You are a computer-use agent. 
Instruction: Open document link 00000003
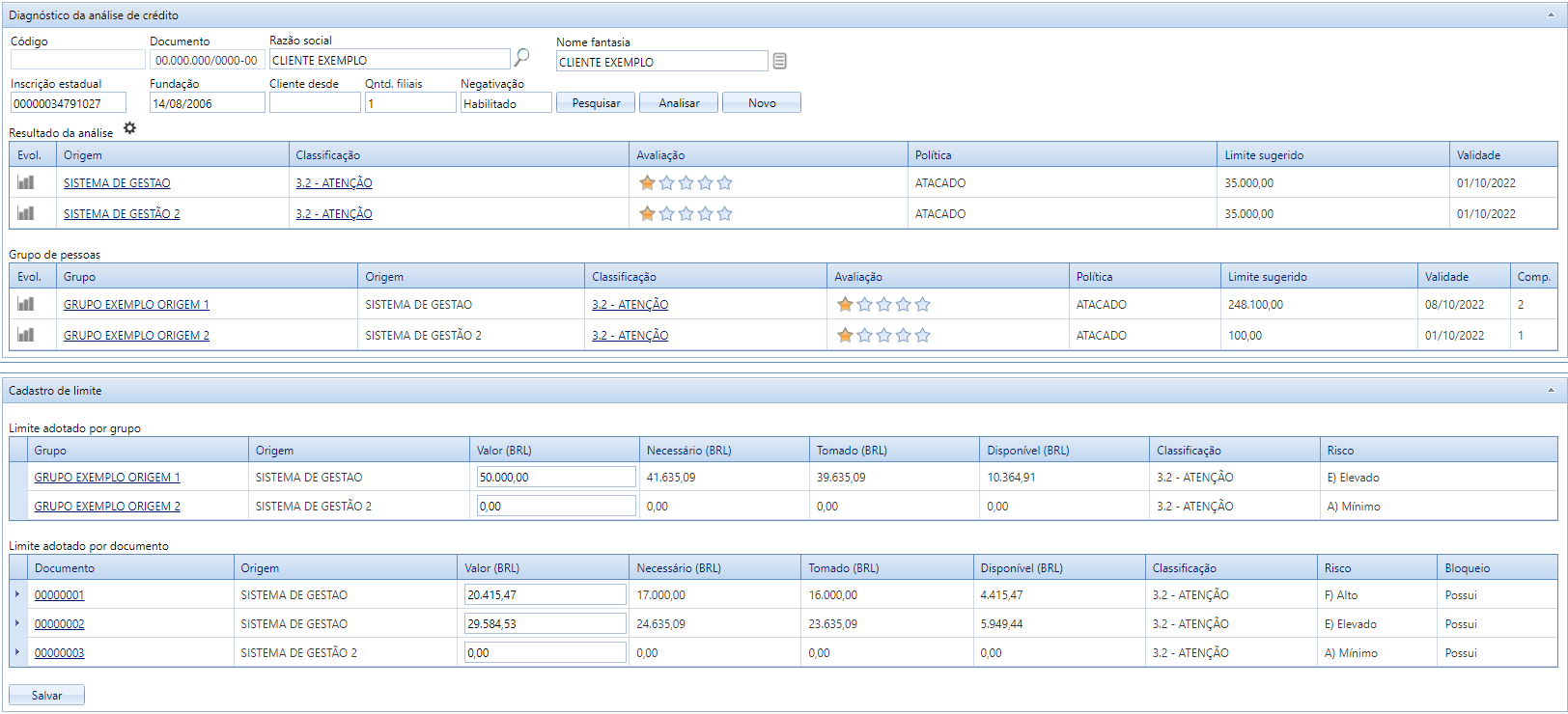tap(60, 653)
